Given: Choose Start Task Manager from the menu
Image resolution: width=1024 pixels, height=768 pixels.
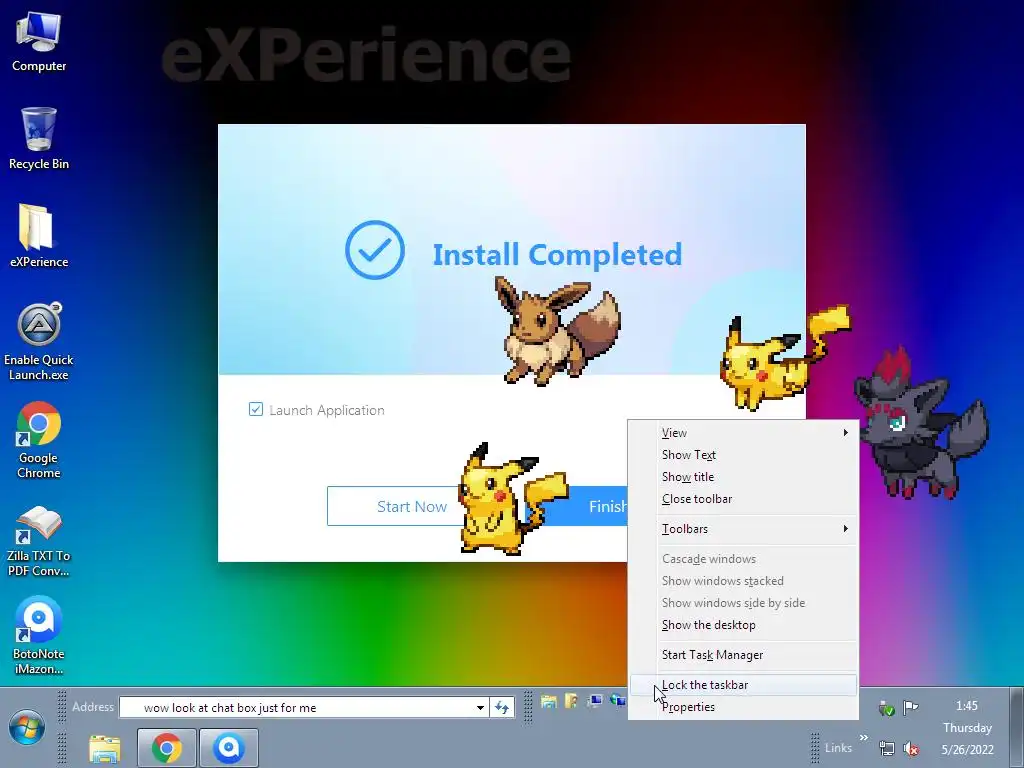Looking at the screenshot, I should coord(743,654).
